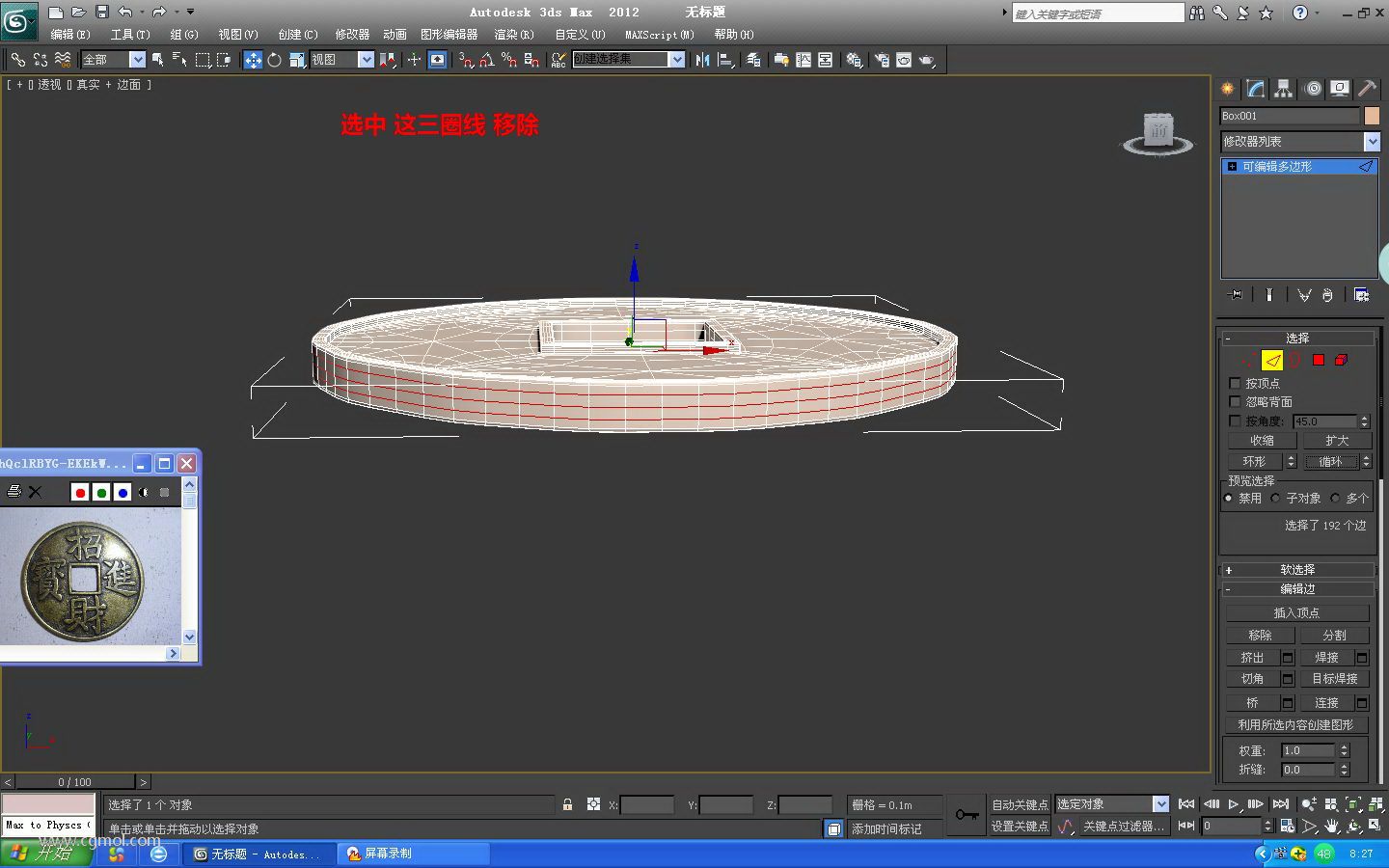Open the 渲染(R) menu

click(x=514, y=35)
